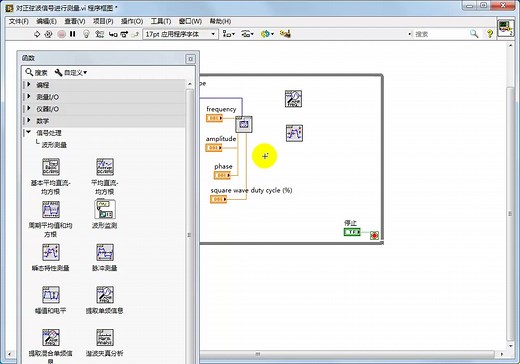Click the square wave duty cycle terminal
Image resolution: width=520 pixels, height=364 pixels.
218,199
